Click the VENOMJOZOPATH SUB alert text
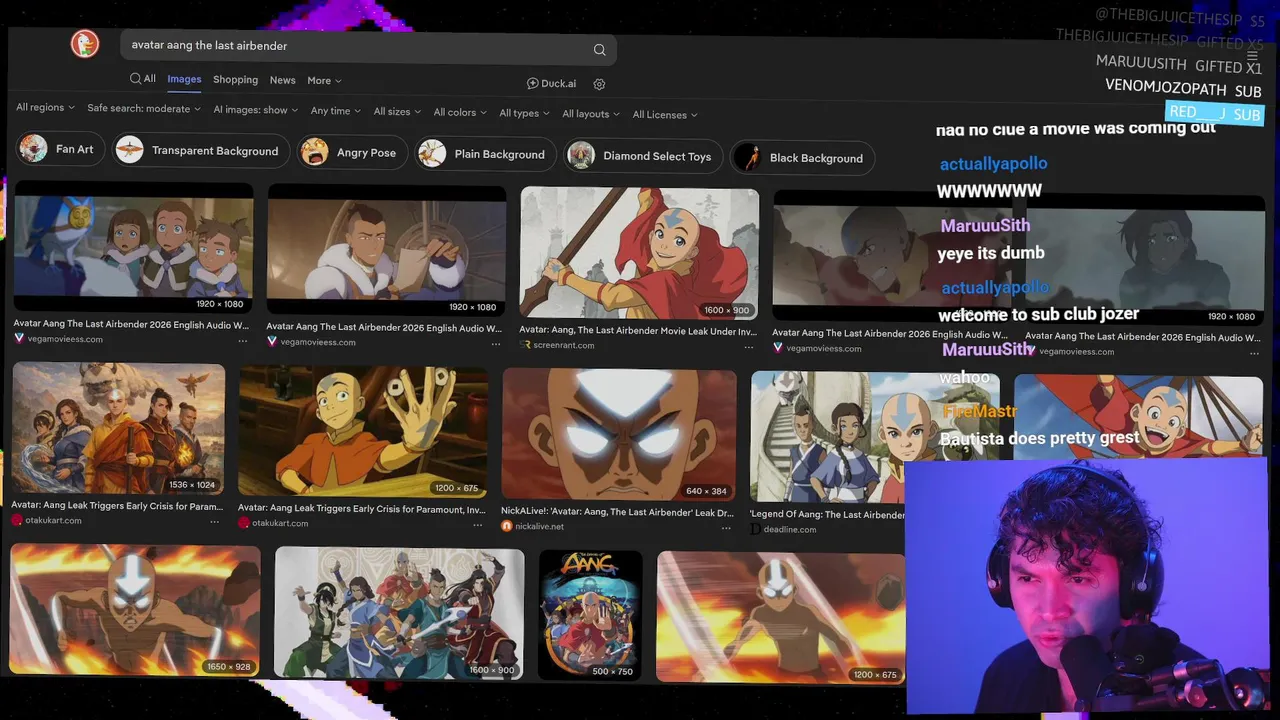Image resolution: width=1280 pixels, height=720 pixels. 1183,88
